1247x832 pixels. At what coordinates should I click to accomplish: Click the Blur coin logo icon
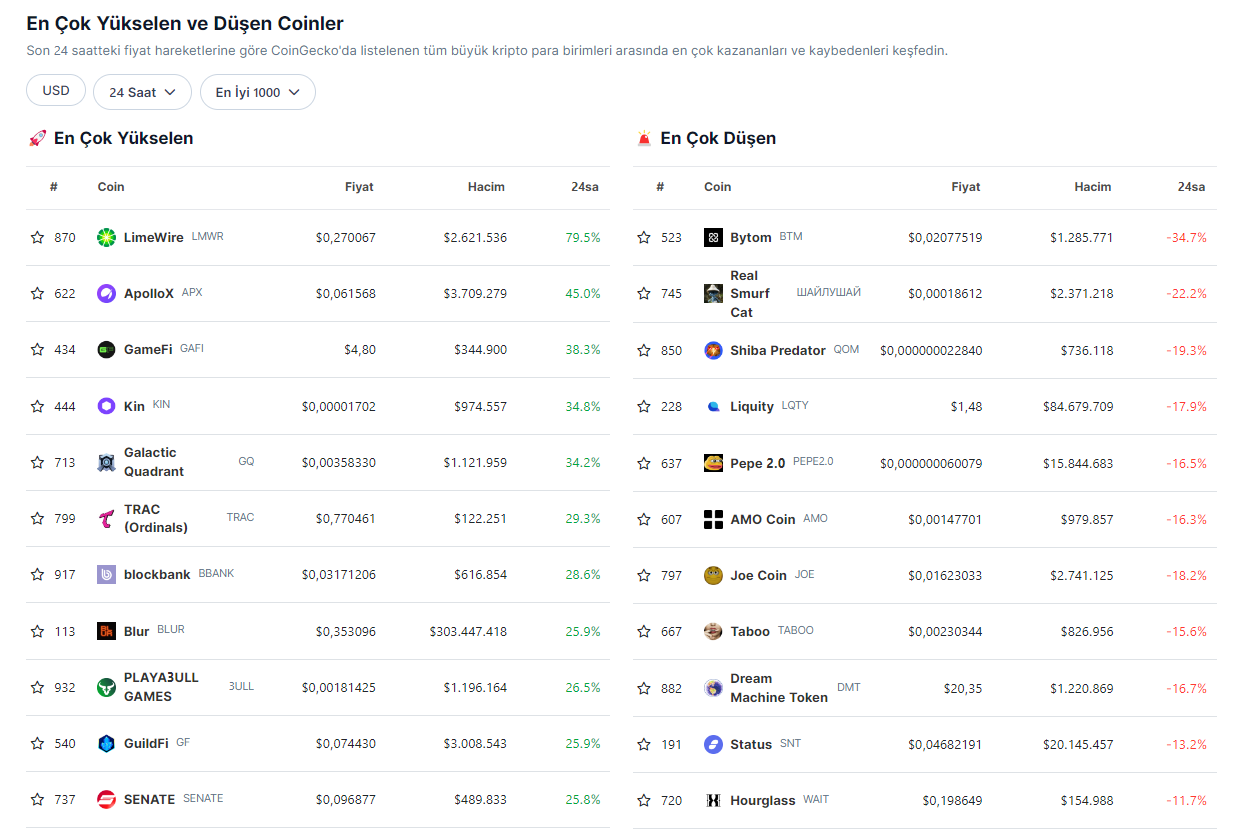pos(106,631)
